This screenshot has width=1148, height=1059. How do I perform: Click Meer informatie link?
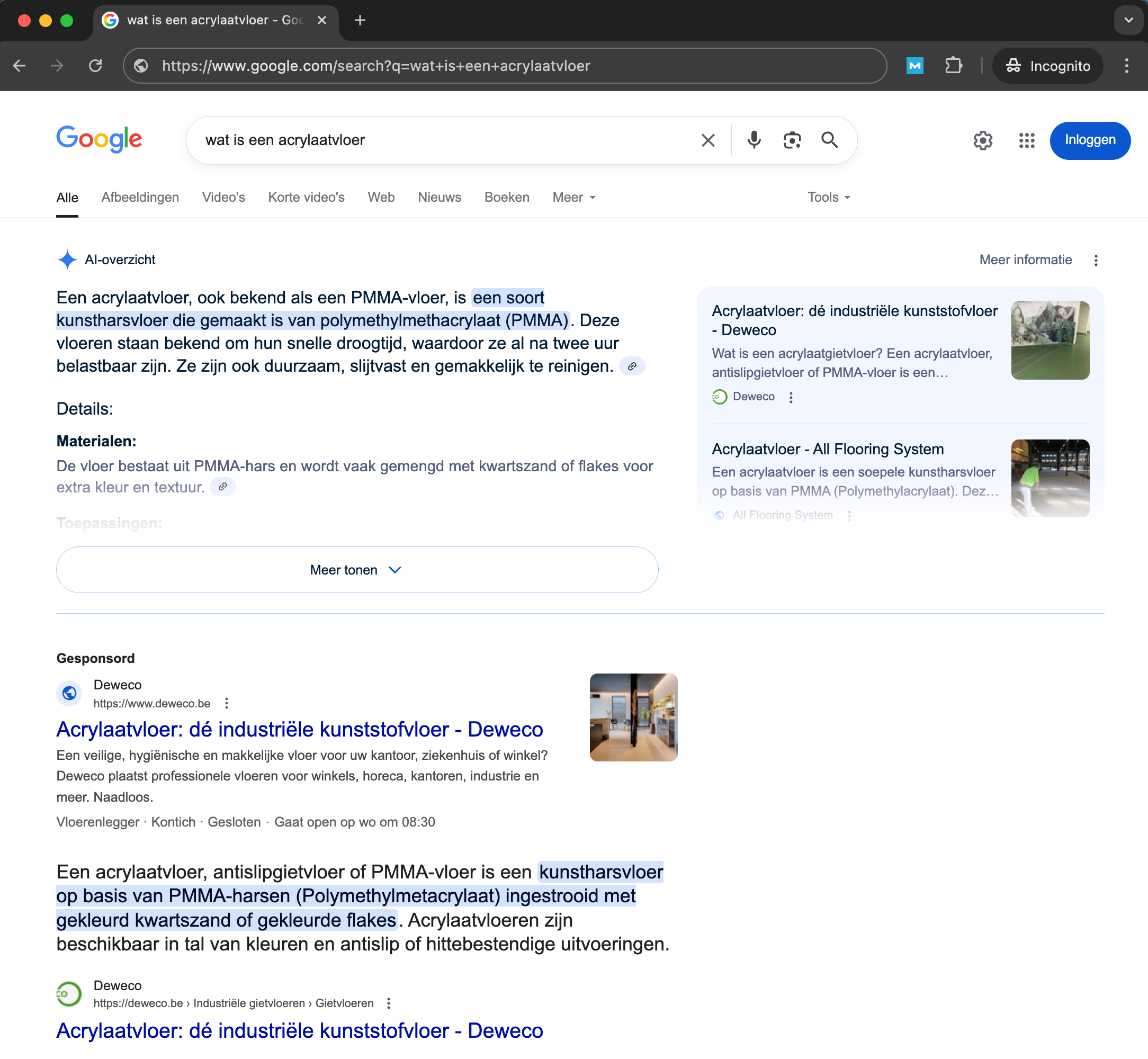(1025, 260)
